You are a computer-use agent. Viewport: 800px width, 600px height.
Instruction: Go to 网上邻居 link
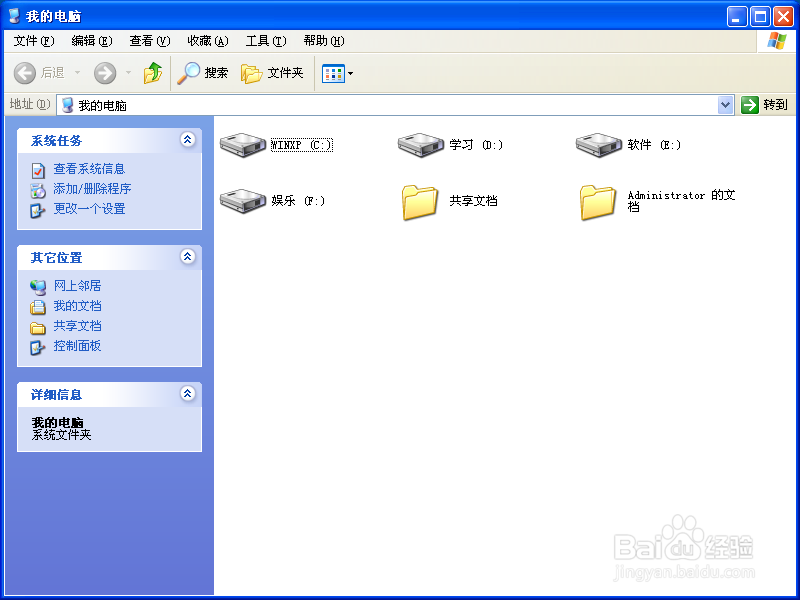tap(78, 286)
